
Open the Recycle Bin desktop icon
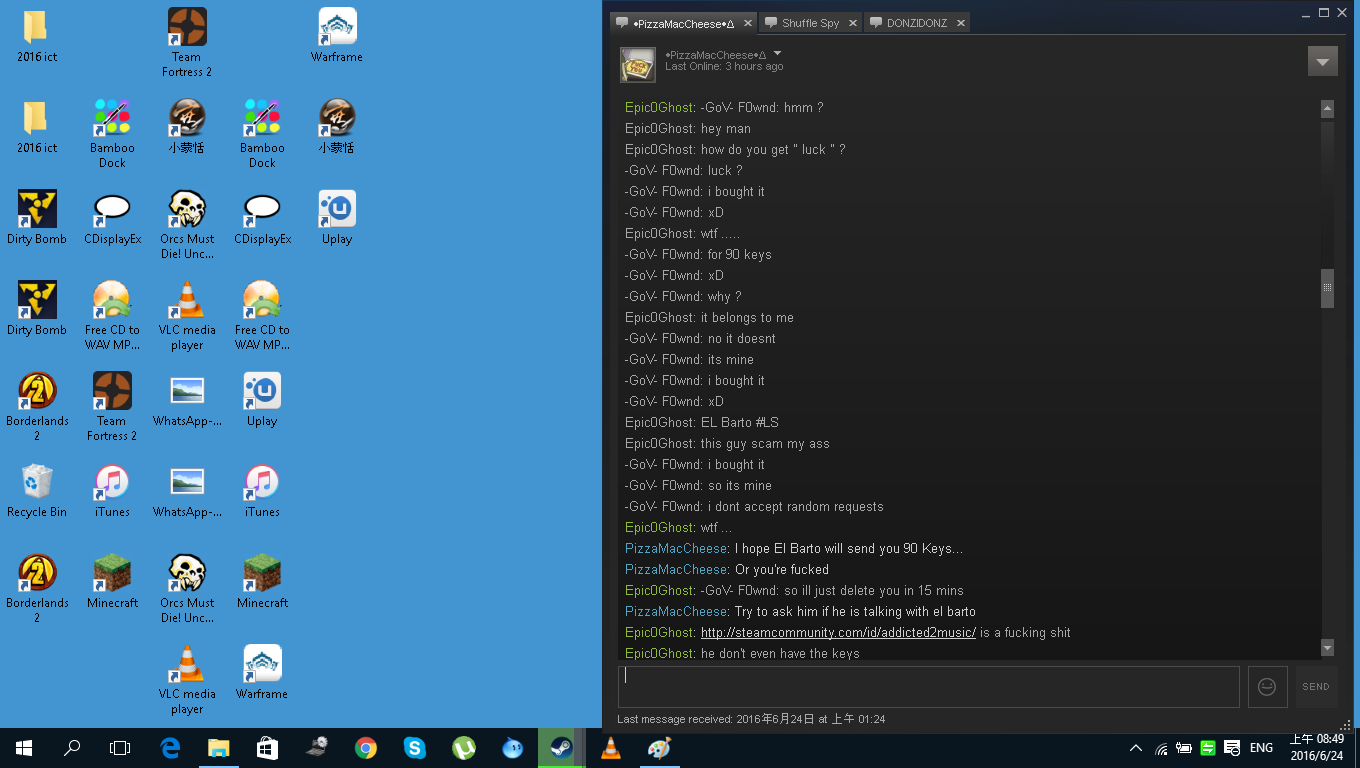point(37,490)
